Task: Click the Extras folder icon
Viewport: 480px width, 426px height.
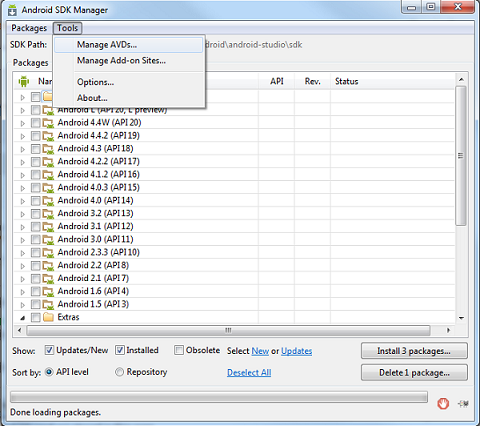Action: click(48, 317)
